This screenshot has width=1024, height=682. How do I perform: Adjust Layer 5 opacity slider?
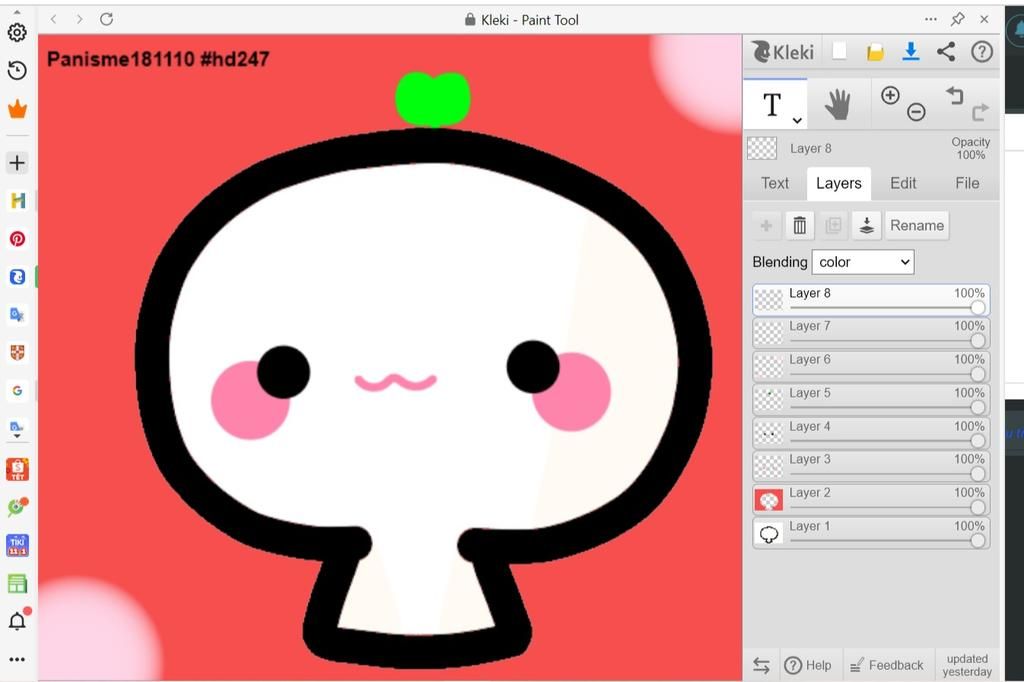coord(978,407)
